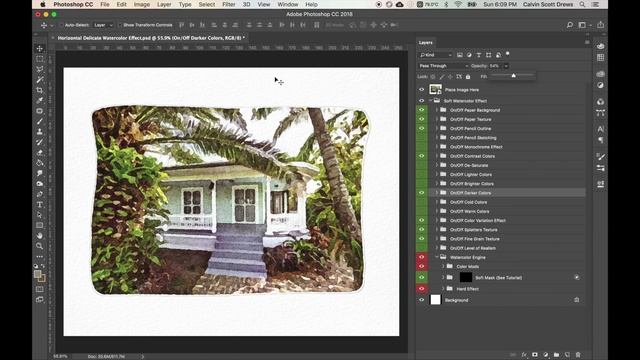Select the Brush tool
The height and width of the screenshot is (360, 640).
click(40, 122)
